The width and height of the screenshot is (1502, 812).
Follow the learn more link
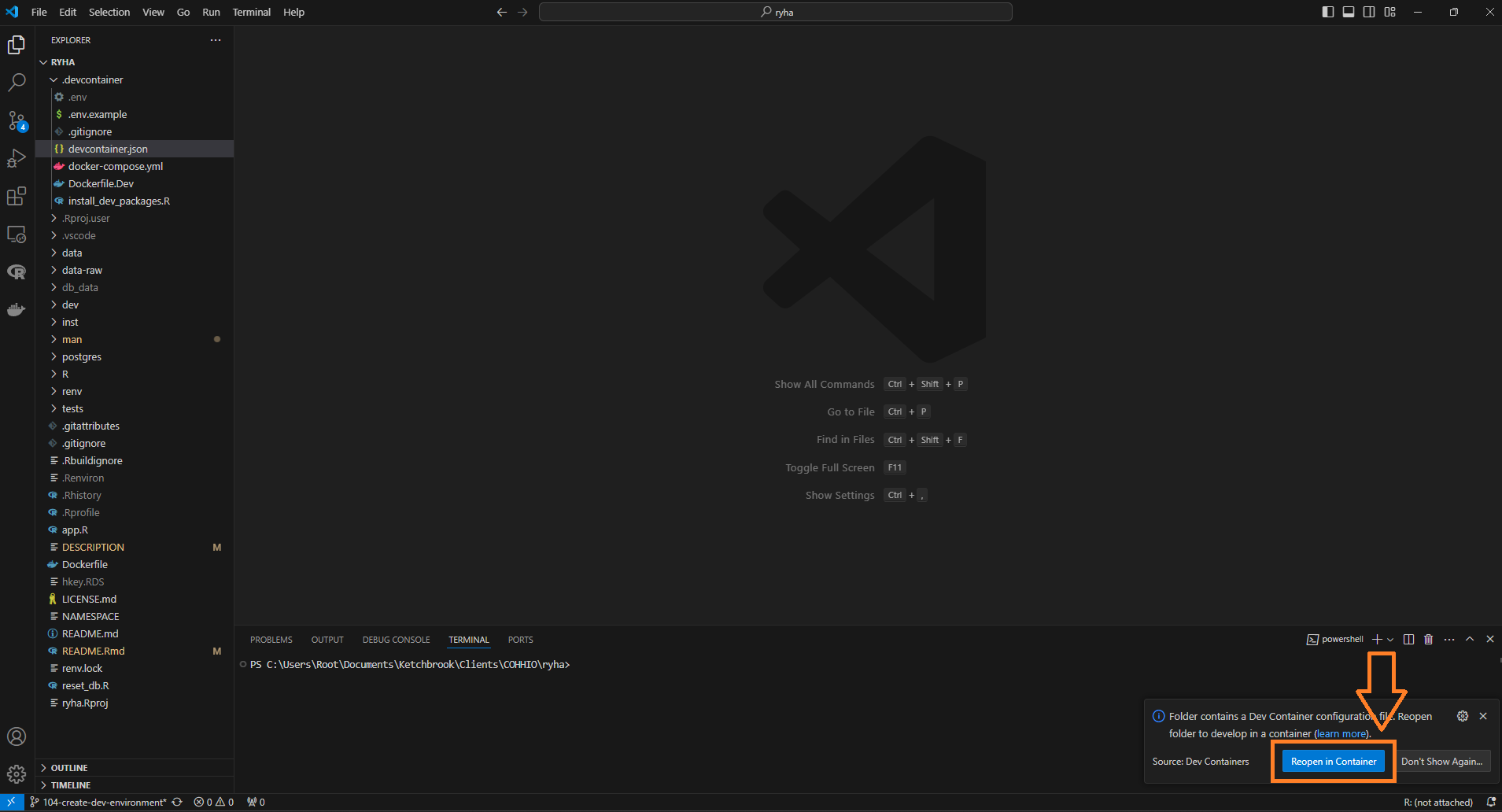coord(1341,733)
